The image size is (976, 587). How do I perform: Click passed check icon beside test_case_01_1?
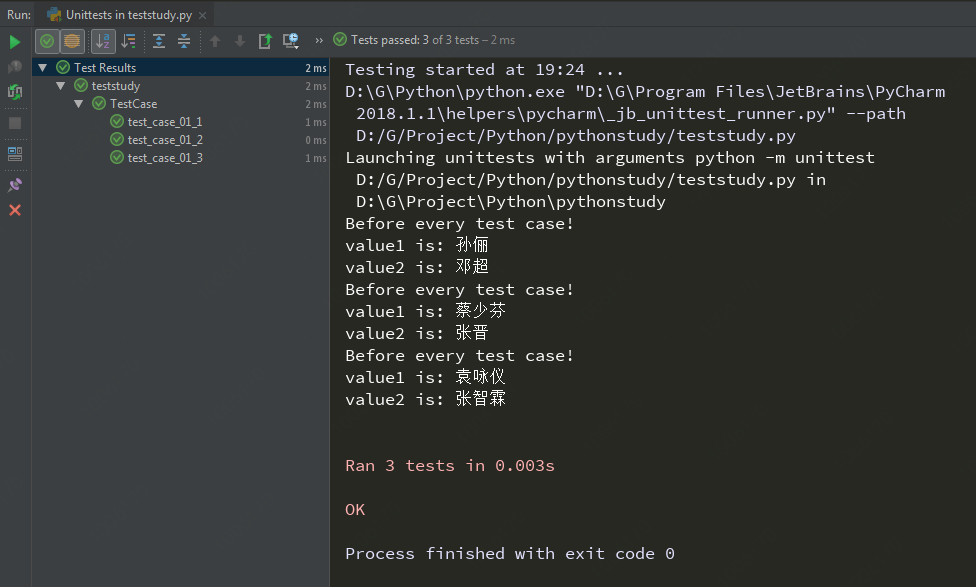tap(116, 121)
